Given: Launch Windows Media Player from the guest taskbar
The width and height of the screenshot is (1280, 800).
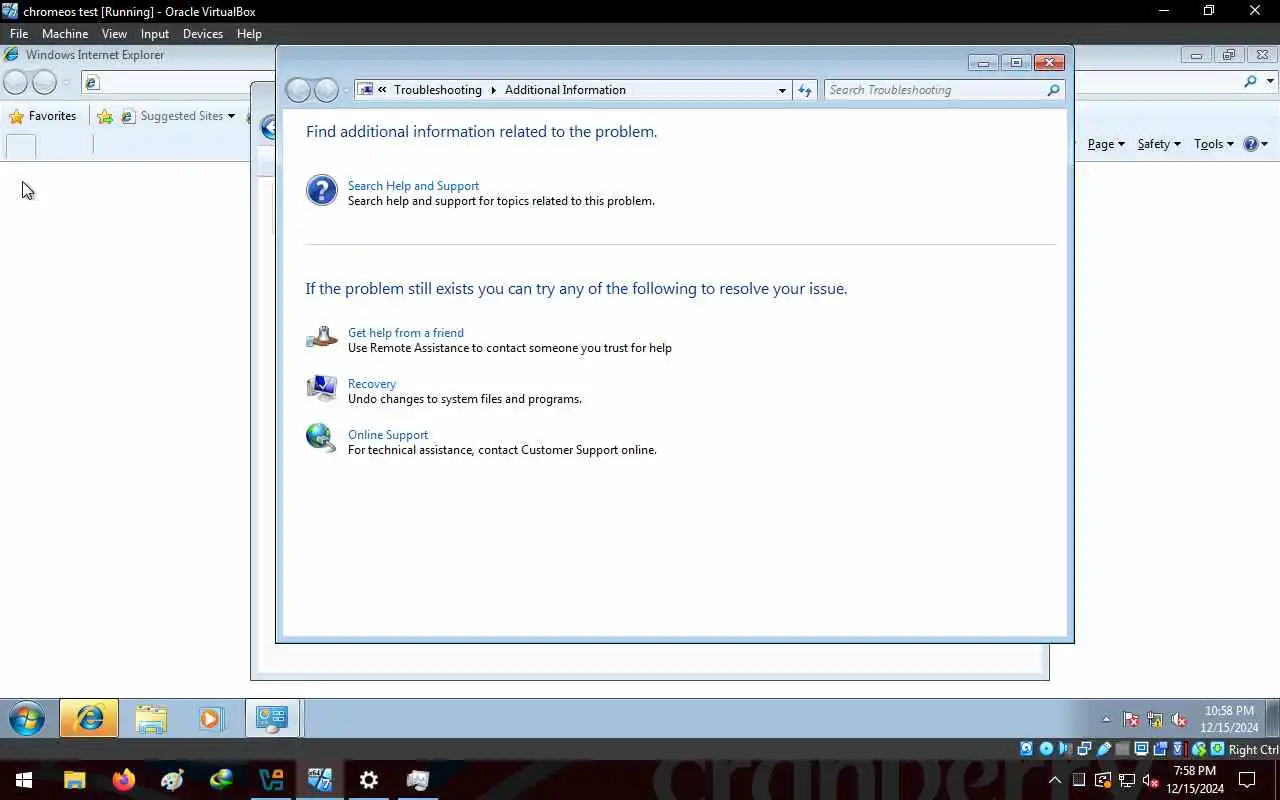Looking at the screenshot, I should point(210,718).
